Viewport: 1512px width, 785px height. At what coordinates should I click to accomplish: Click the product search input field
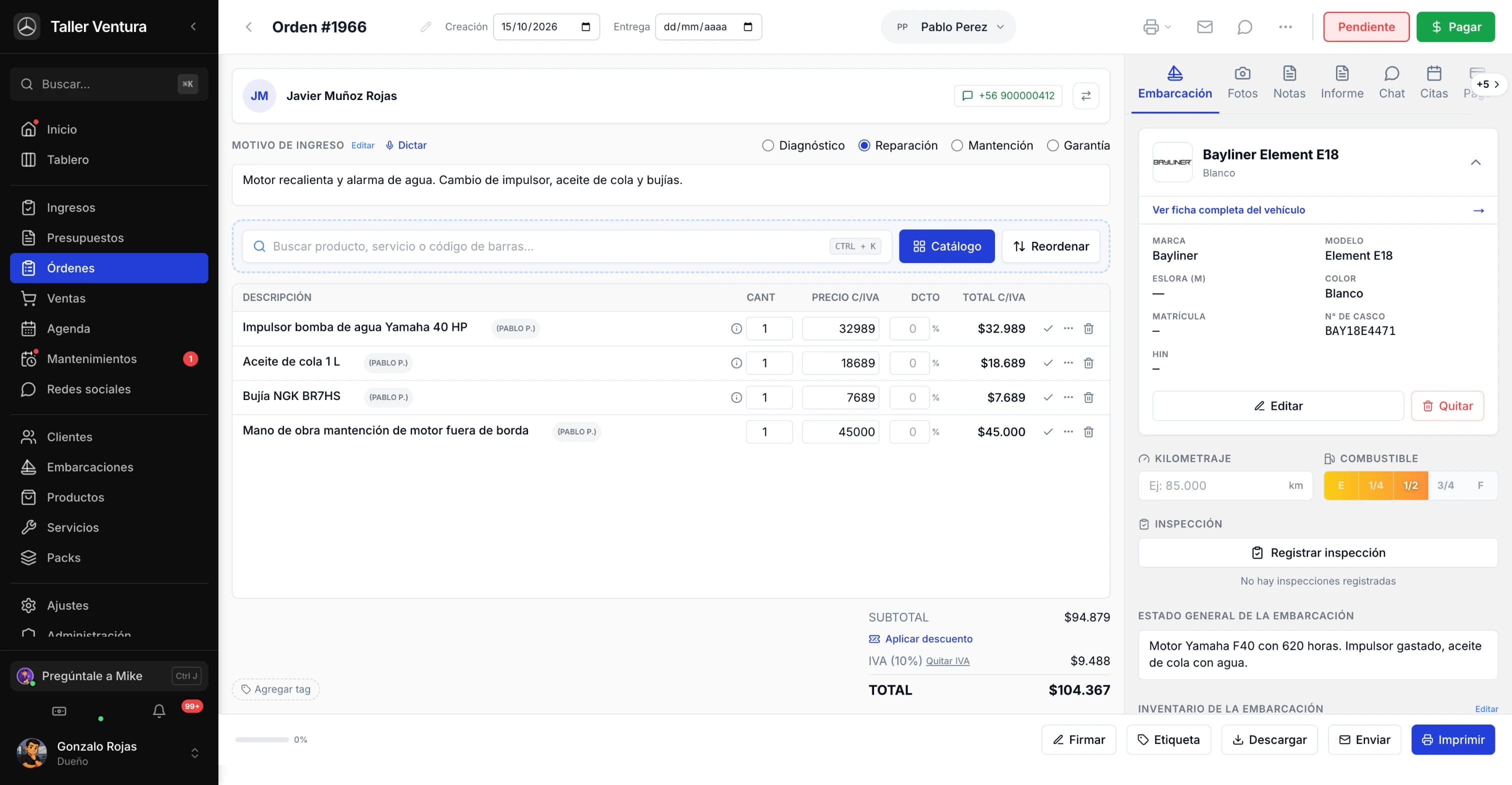(566, 246)
